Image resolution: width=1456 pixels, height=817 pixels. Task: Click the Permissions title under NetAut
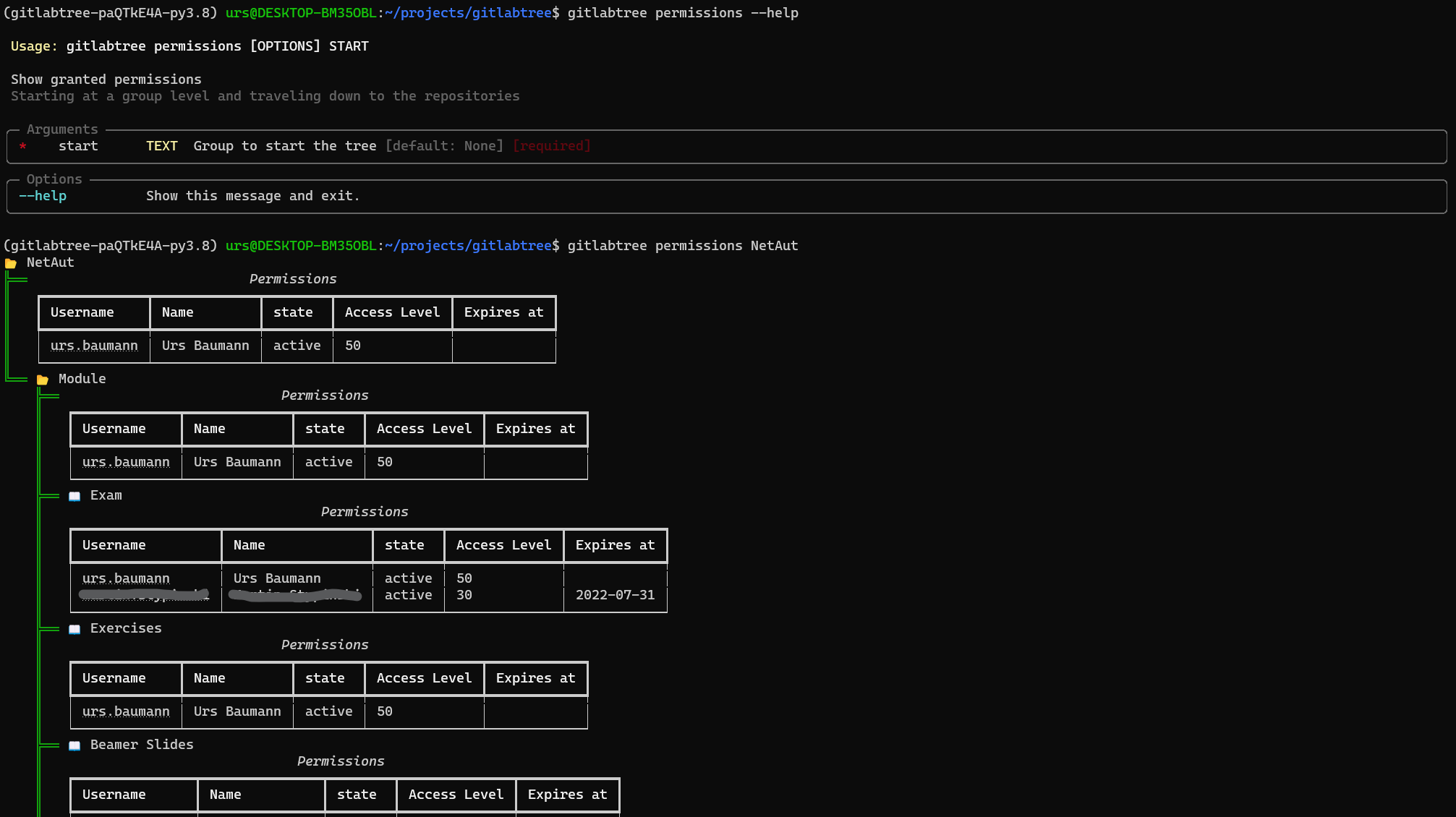tap(293, 279)
